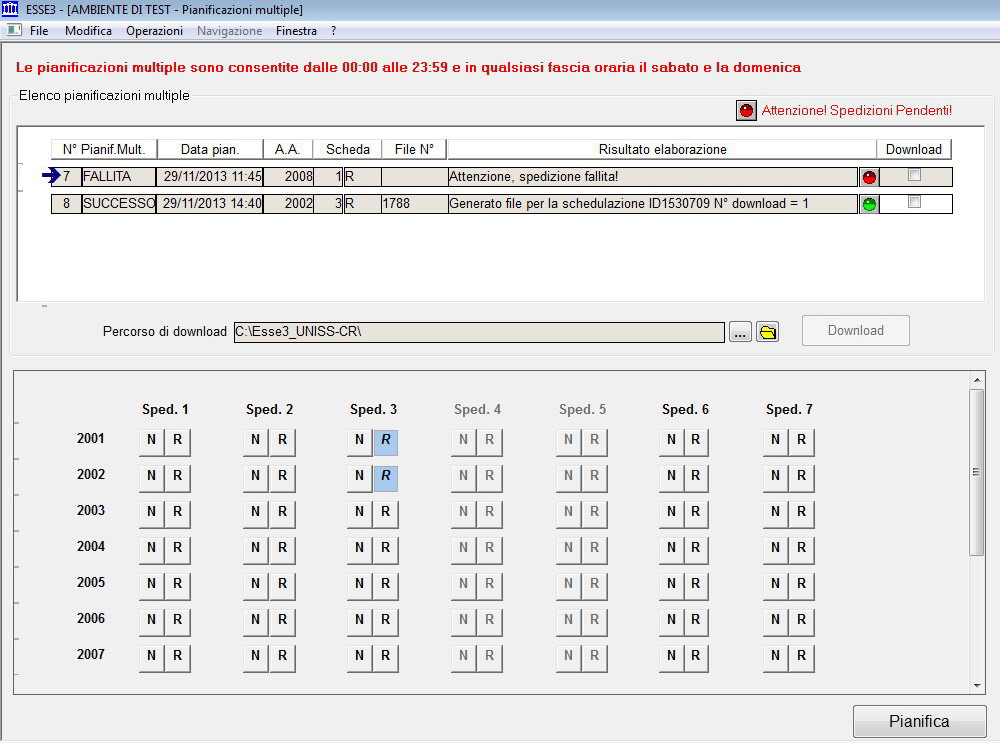Click the planning number cell '8'
Screen dimensions: 1000x743
click(x=66, y=203)
